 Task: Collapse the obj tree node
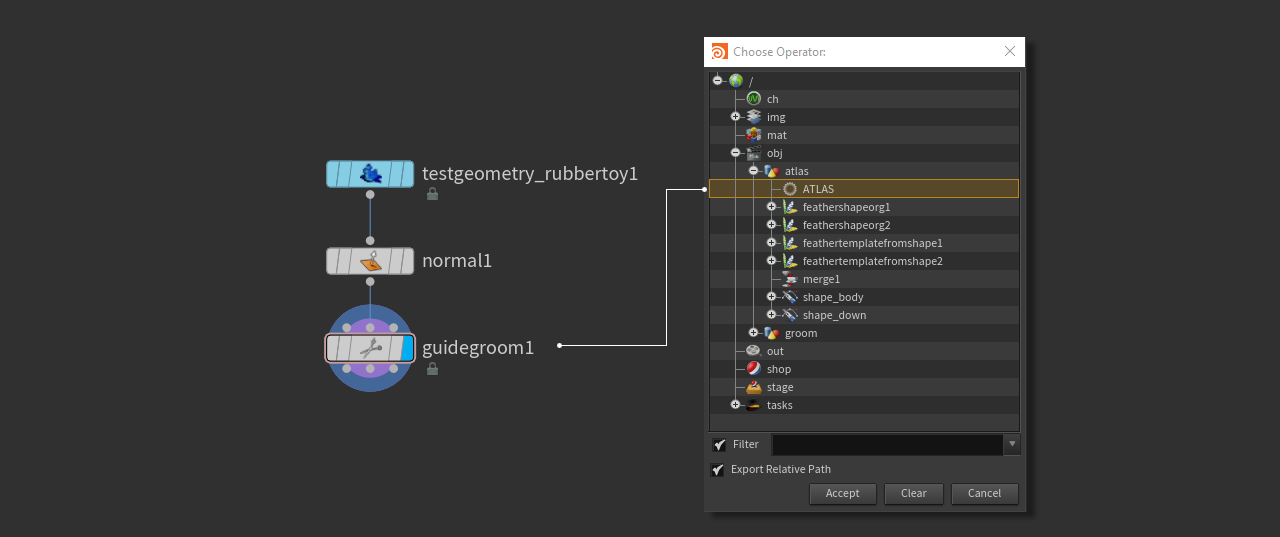tap(736, 153)
